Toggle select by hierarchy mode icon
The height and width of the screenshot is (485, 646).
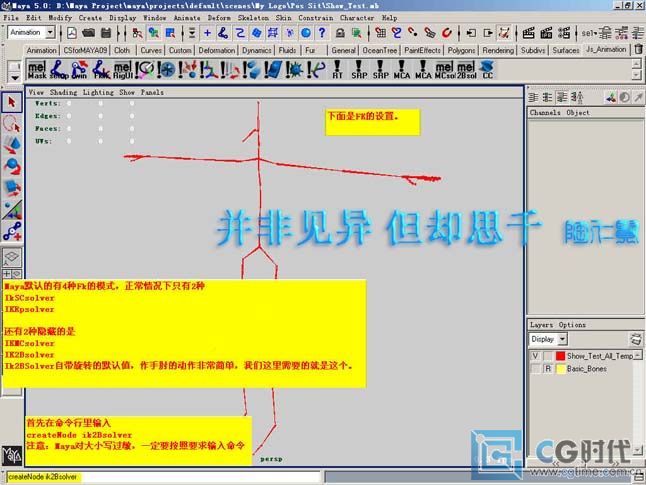tap(138, 33)
